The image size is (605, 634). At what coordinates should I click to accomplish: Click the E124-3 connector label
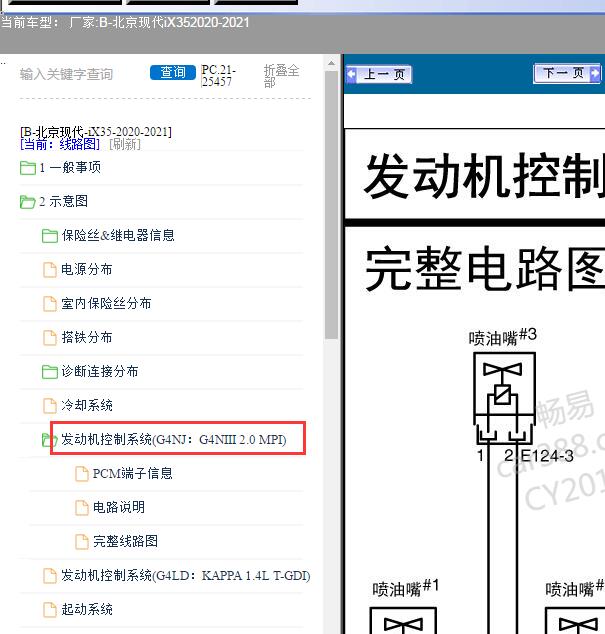coord(547,456)
